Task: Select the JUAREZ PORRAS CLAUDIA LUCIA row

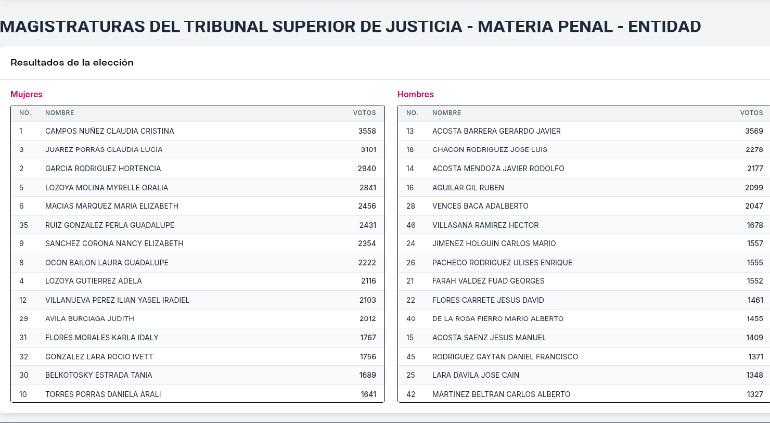Action: point(197,149)
